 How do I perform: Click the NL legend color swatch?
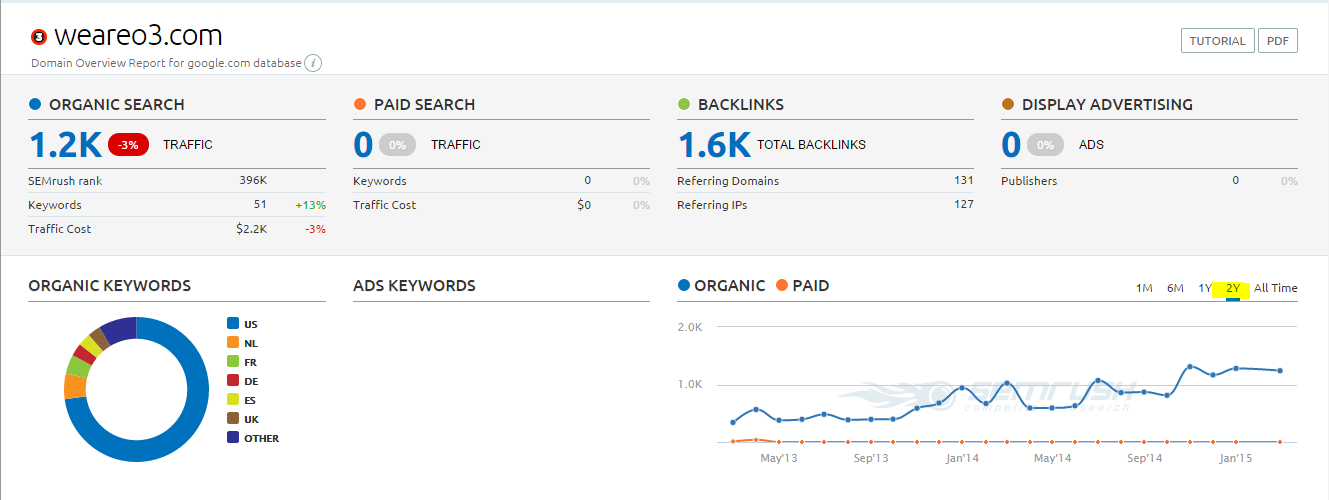click(x=233, y=343)
